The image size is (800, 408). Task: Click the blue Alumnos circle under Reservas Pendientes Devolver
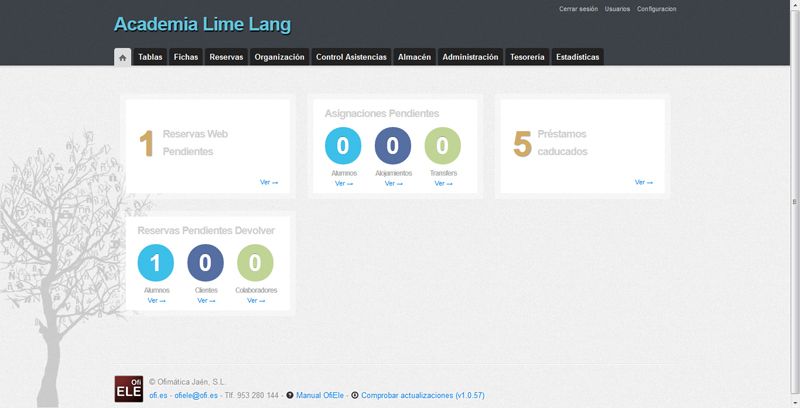(156, 263)
